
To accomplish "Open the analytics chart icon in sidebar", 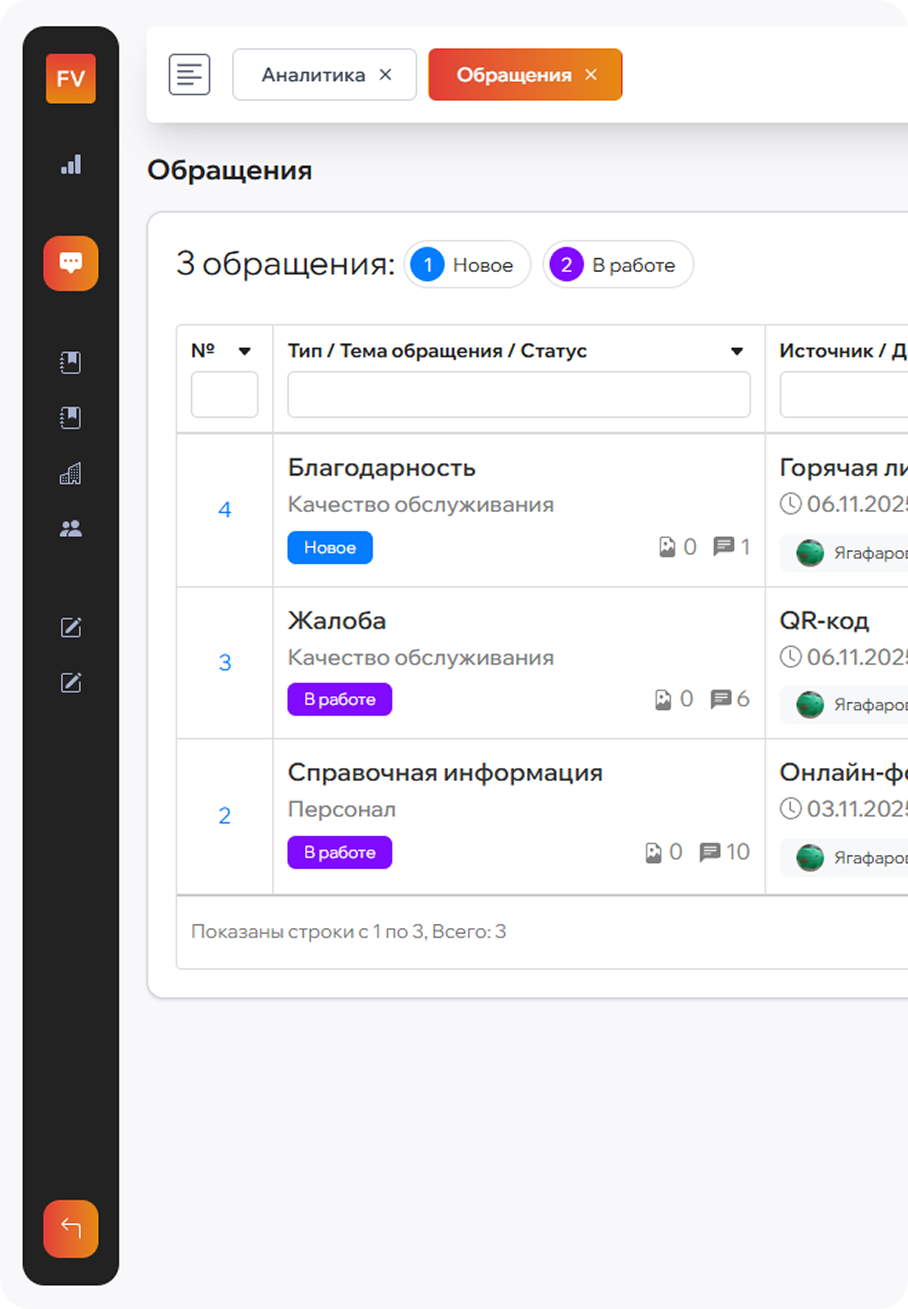I will [x=70, y=166].
